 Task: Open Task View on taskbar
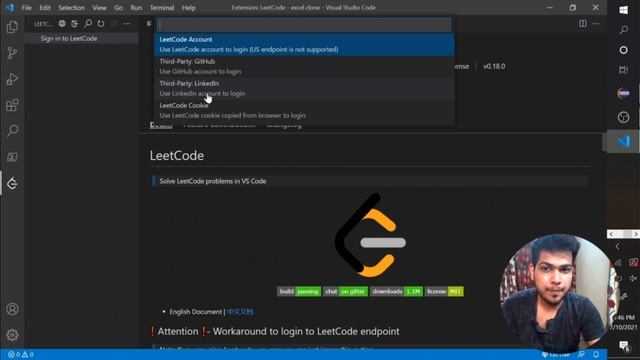pyautogui.click(x=623, y=70)
